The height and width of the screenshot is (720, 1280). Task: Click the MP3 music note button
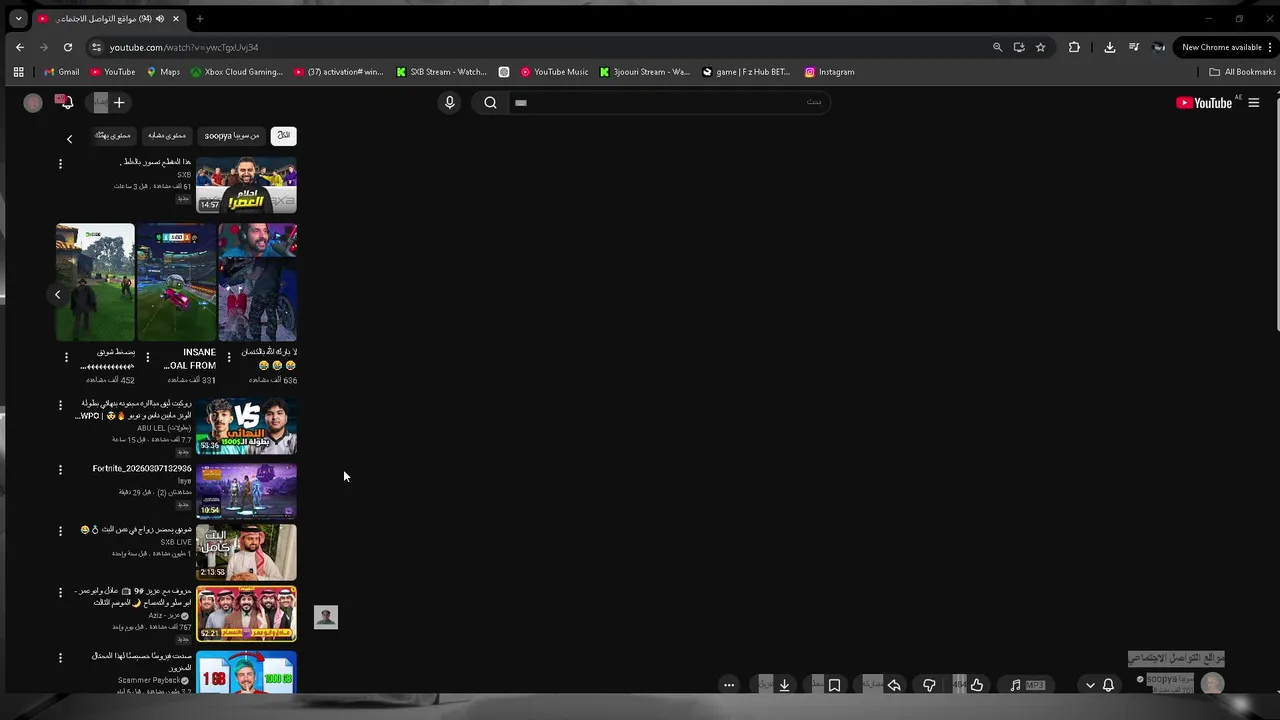pyautogui.click(x=1028, y=685)
